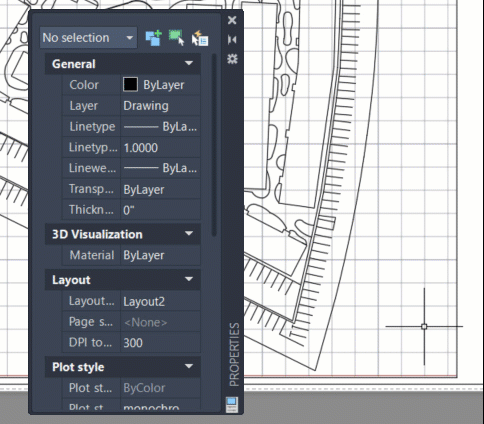484x424 pixels.
Task: Click the Linetype ByLayer value
Action: click(x=160, y=127)
